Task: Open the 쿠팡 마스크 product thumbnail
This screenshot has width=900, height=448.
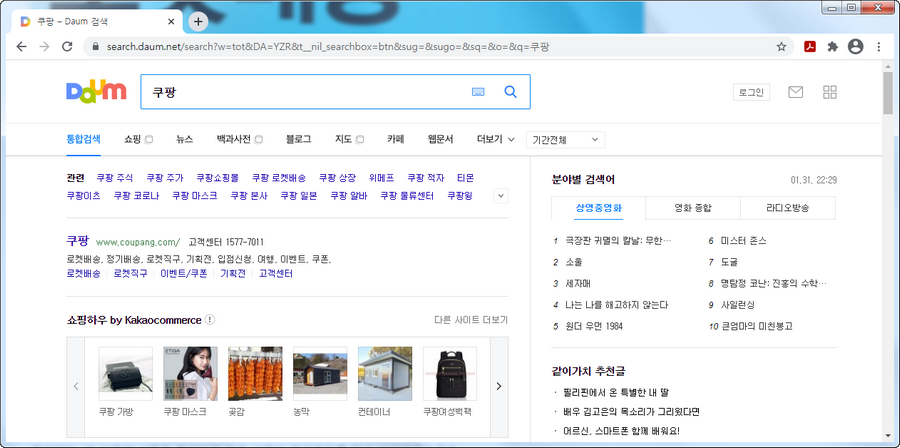Action: (191, 373)
